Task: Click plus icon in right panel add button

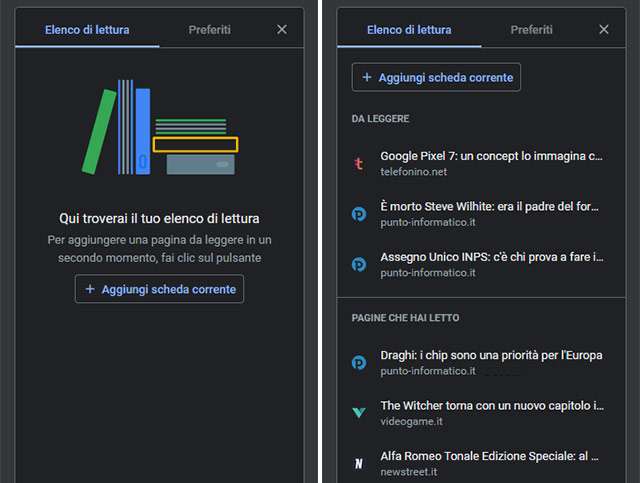Action: [367, 77]
